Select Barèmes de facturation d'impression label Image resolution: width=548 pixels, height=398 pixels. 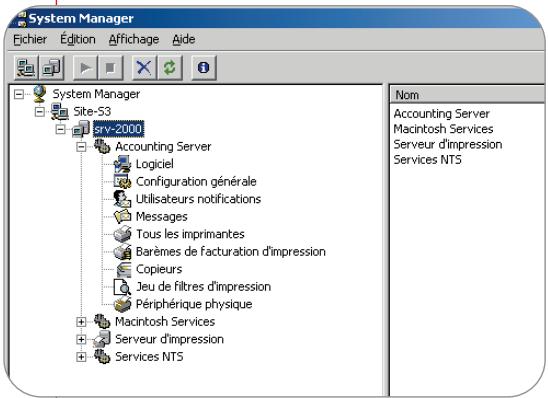click(x=231, y=252)
